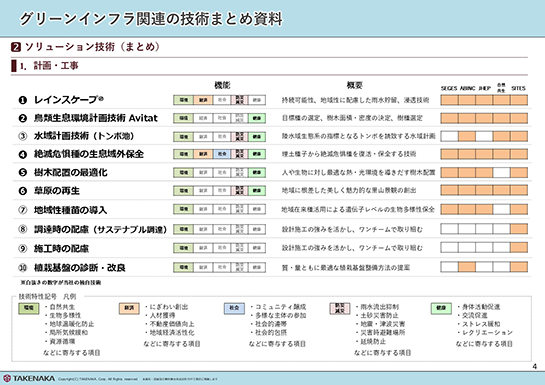Click the 環境 badge in the 樹木配置の最適化 row
This screenshot has width=545, height=385.
click(x=184, y=172)
